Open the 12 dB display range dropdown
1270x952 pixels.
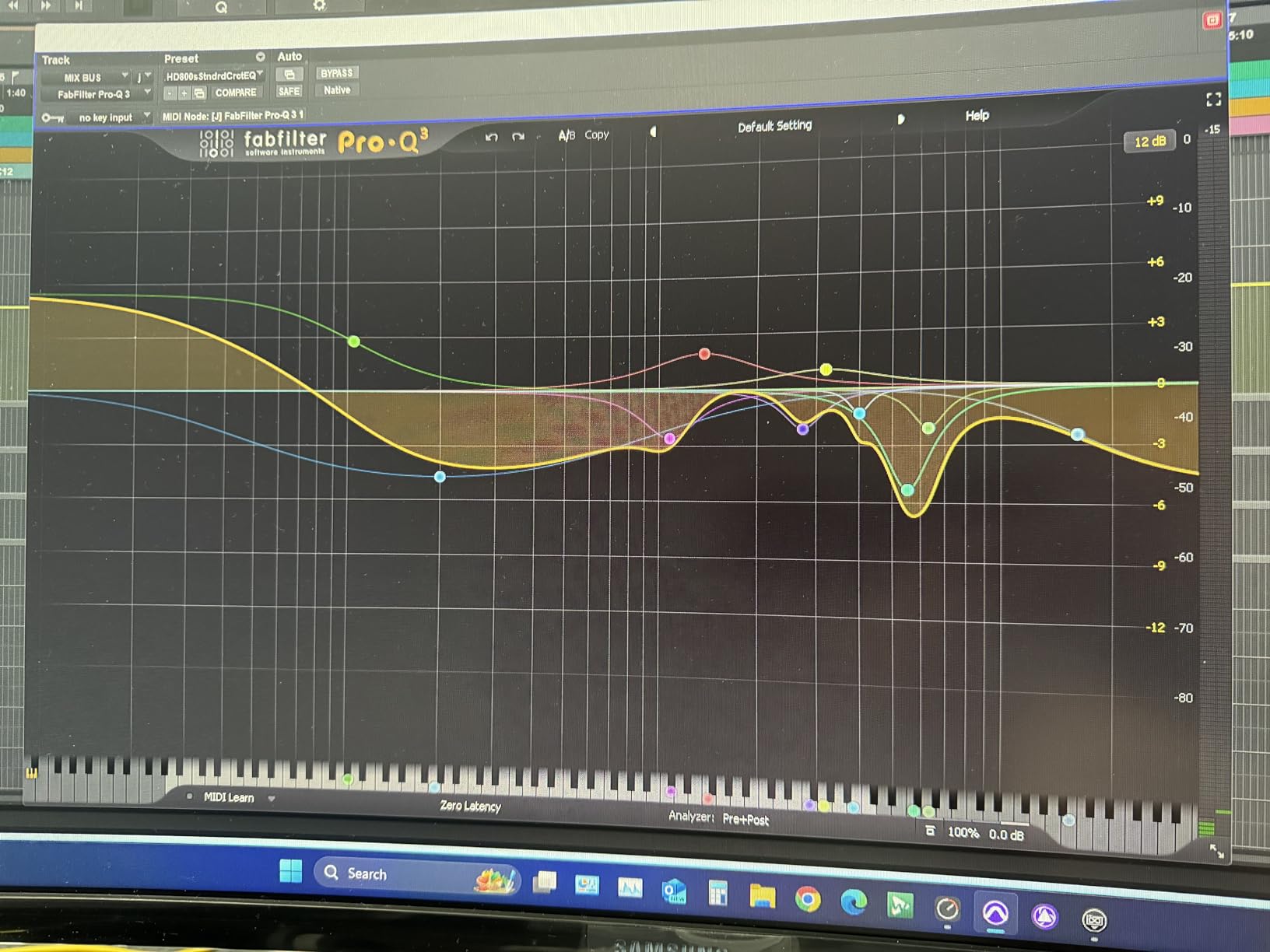pos(1149,142)
